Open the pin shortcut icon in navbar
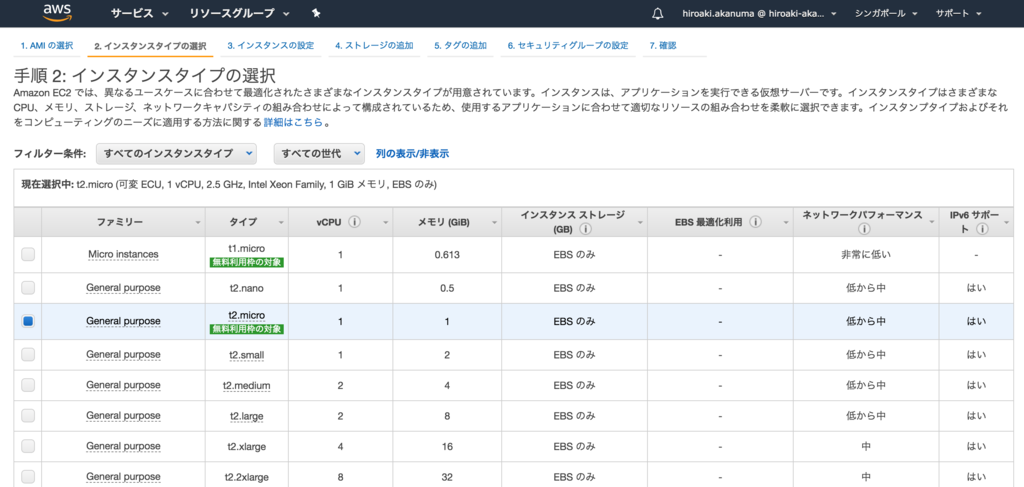 pos(316,13)
